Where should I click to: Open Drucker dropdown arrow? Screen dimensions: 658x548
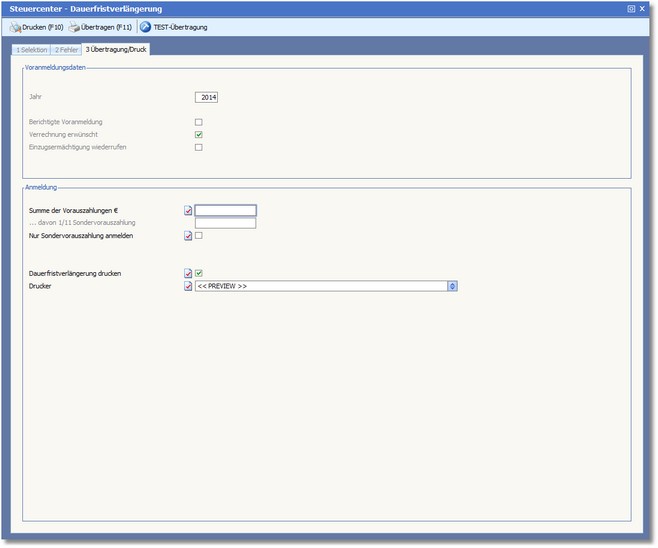(452, 286)
